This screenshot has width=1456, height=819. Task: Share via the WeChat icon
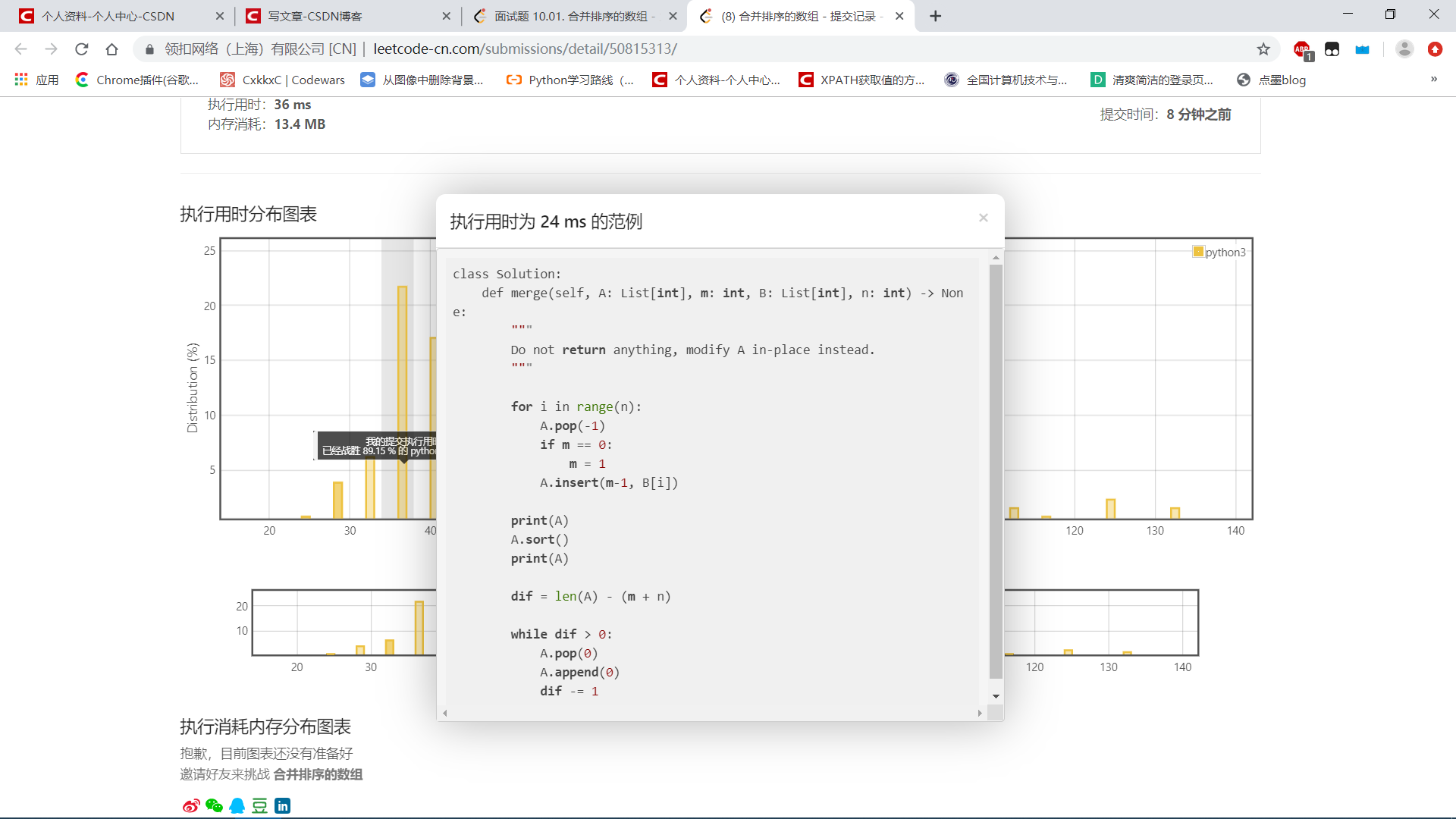point(214,805)
